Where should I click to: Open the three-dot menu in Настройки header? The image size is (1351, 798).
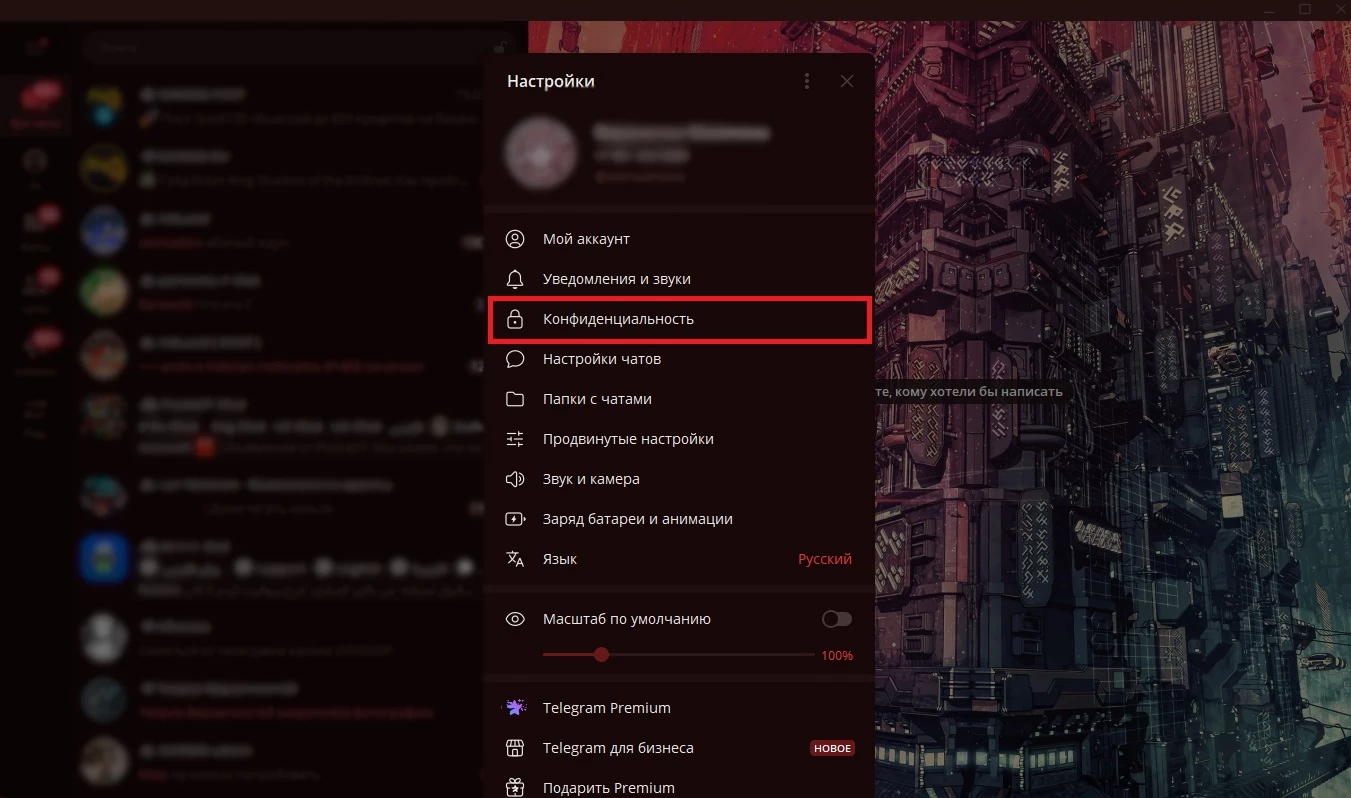[807, 81]
